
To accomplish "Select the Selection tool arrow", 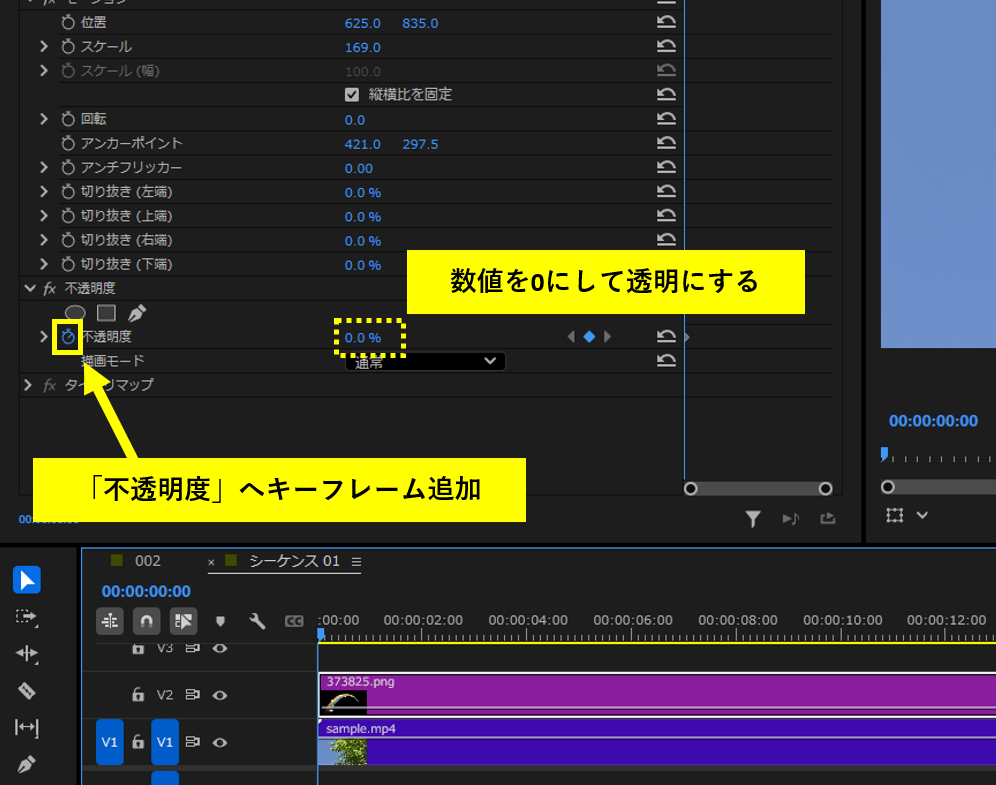I will click(27, 580).
